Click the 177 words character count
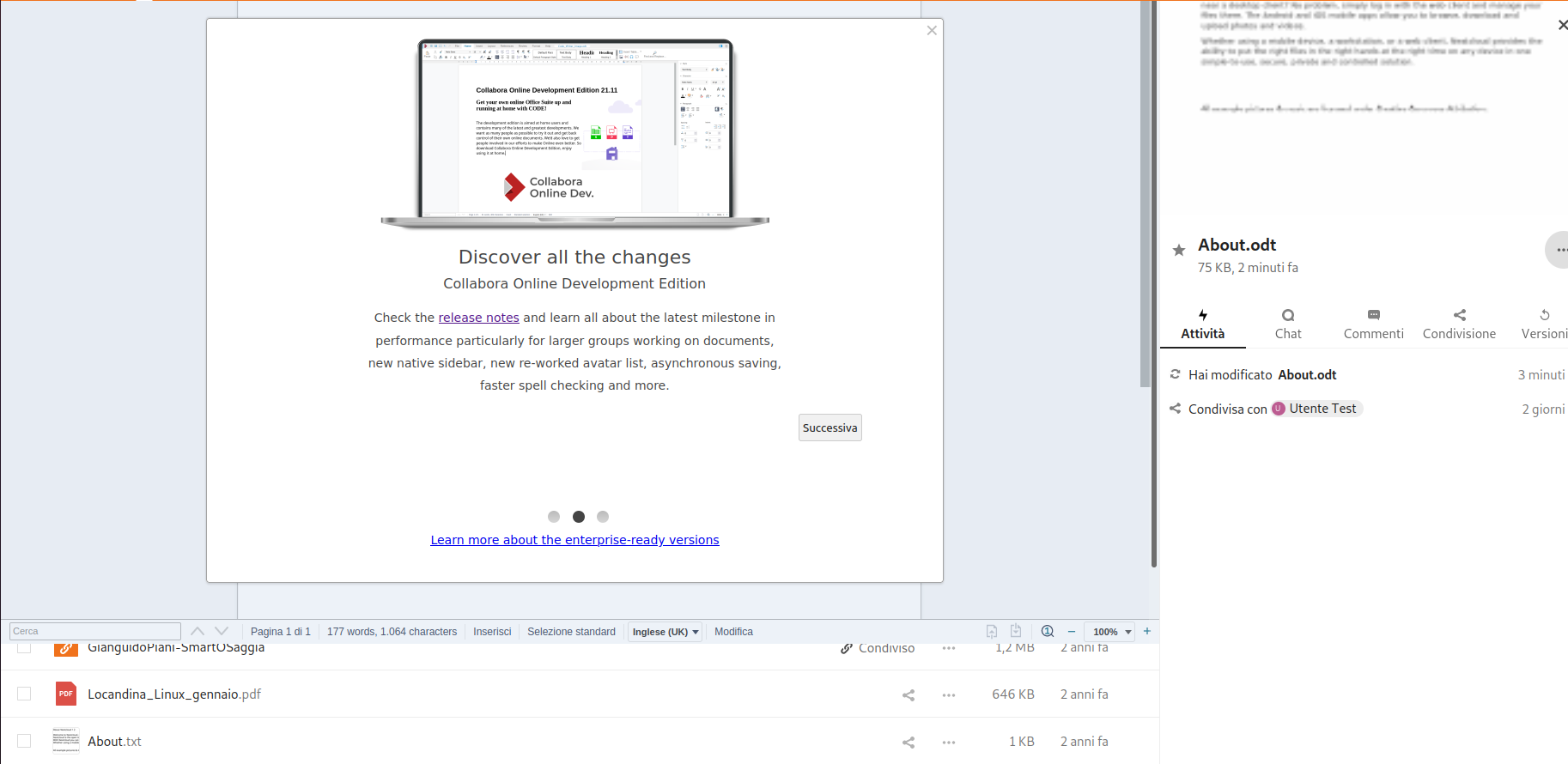The height and width of the screenshot is (764, 1568). 392,632
